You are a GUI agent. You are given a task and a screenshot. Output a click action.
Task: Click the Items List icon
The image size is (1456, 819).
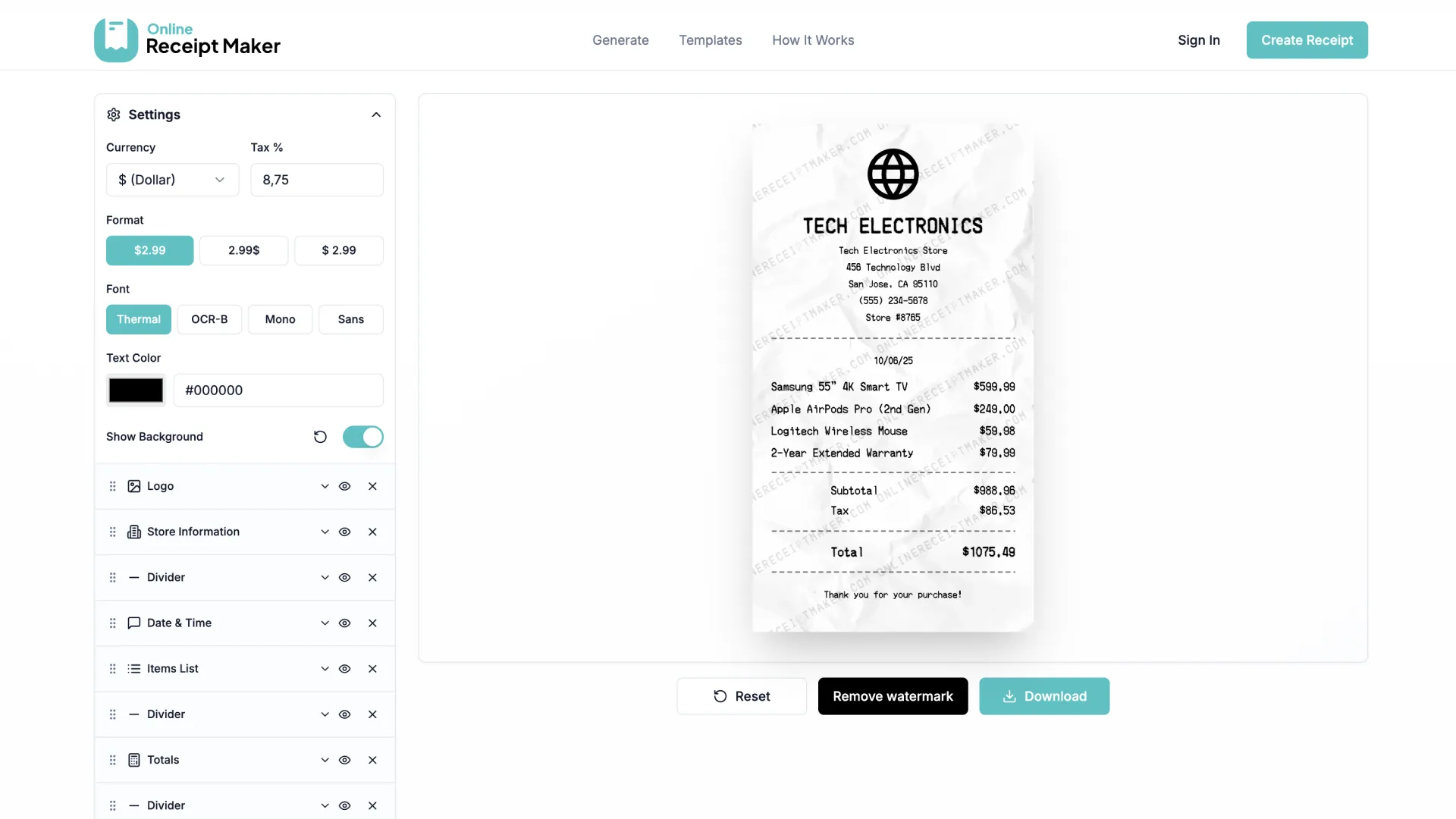[133, 668]
